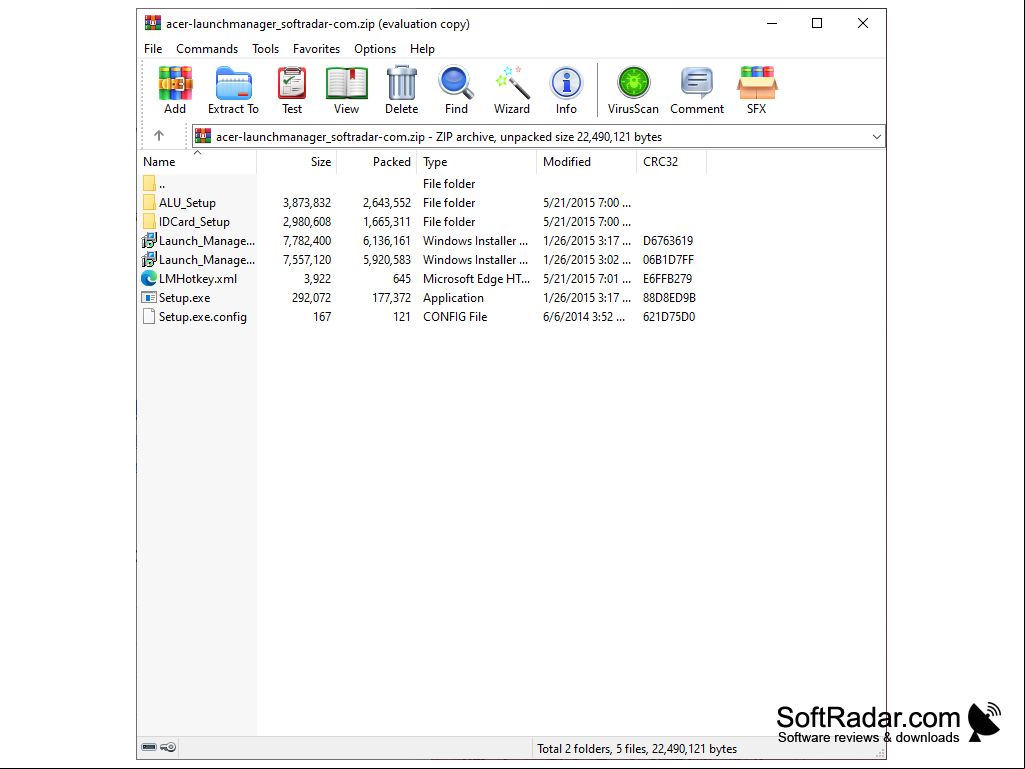The width and height of the screenshot is (1025, 769).
Task: Click the CRC32 value D6763619
Action: [x=667, y=241]
